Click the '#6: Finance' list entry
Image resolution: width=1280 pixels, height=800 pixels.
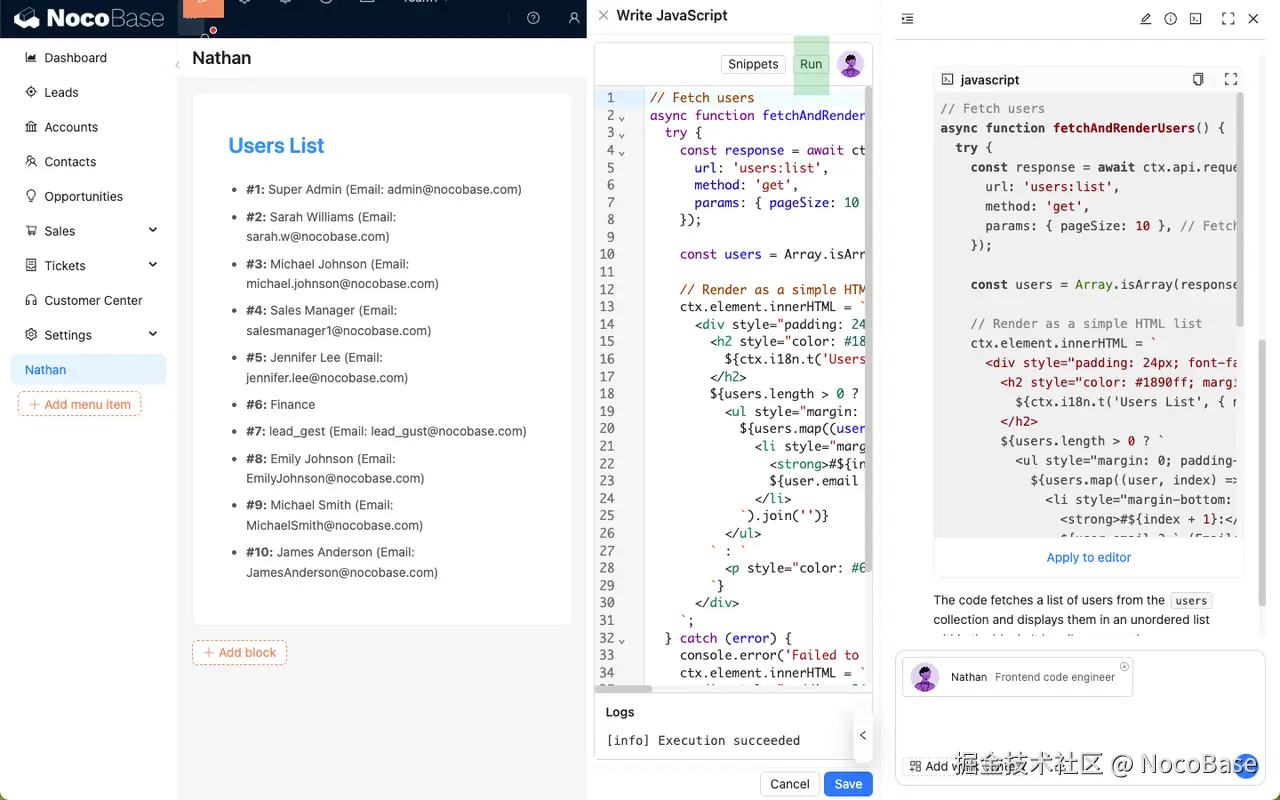(280, 404)
